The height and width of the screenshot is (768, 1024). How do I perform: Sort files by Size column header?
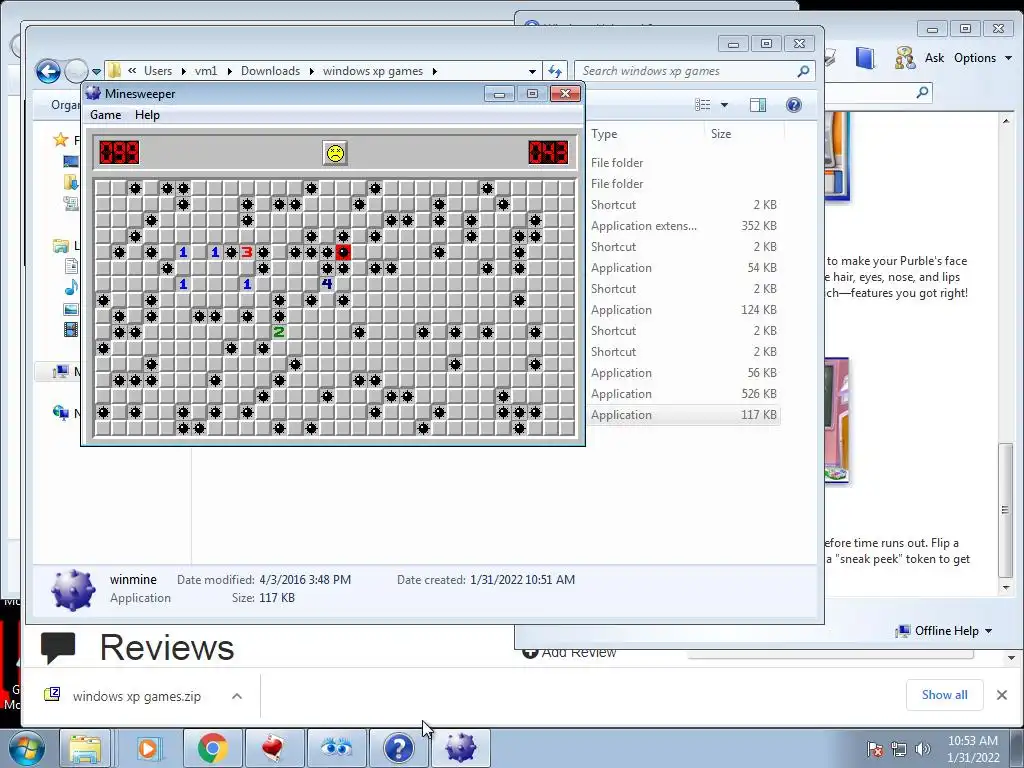tap(721, 134)
